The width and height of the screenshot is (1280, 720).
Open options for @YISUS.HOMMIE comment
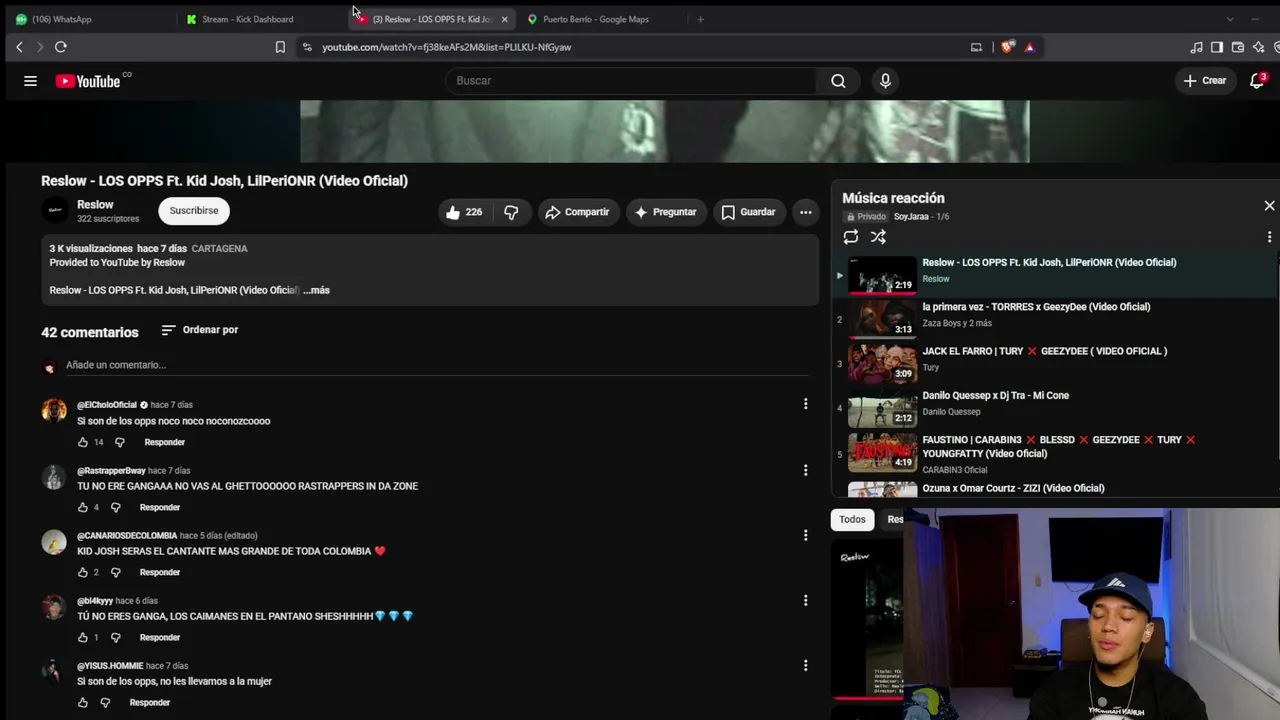click(805, 665)
